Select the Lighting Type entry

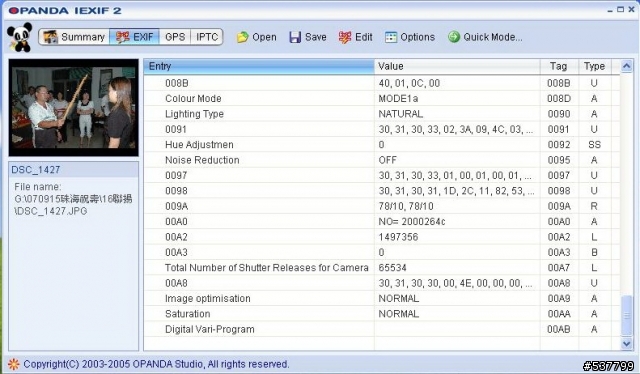coord(194,114)
